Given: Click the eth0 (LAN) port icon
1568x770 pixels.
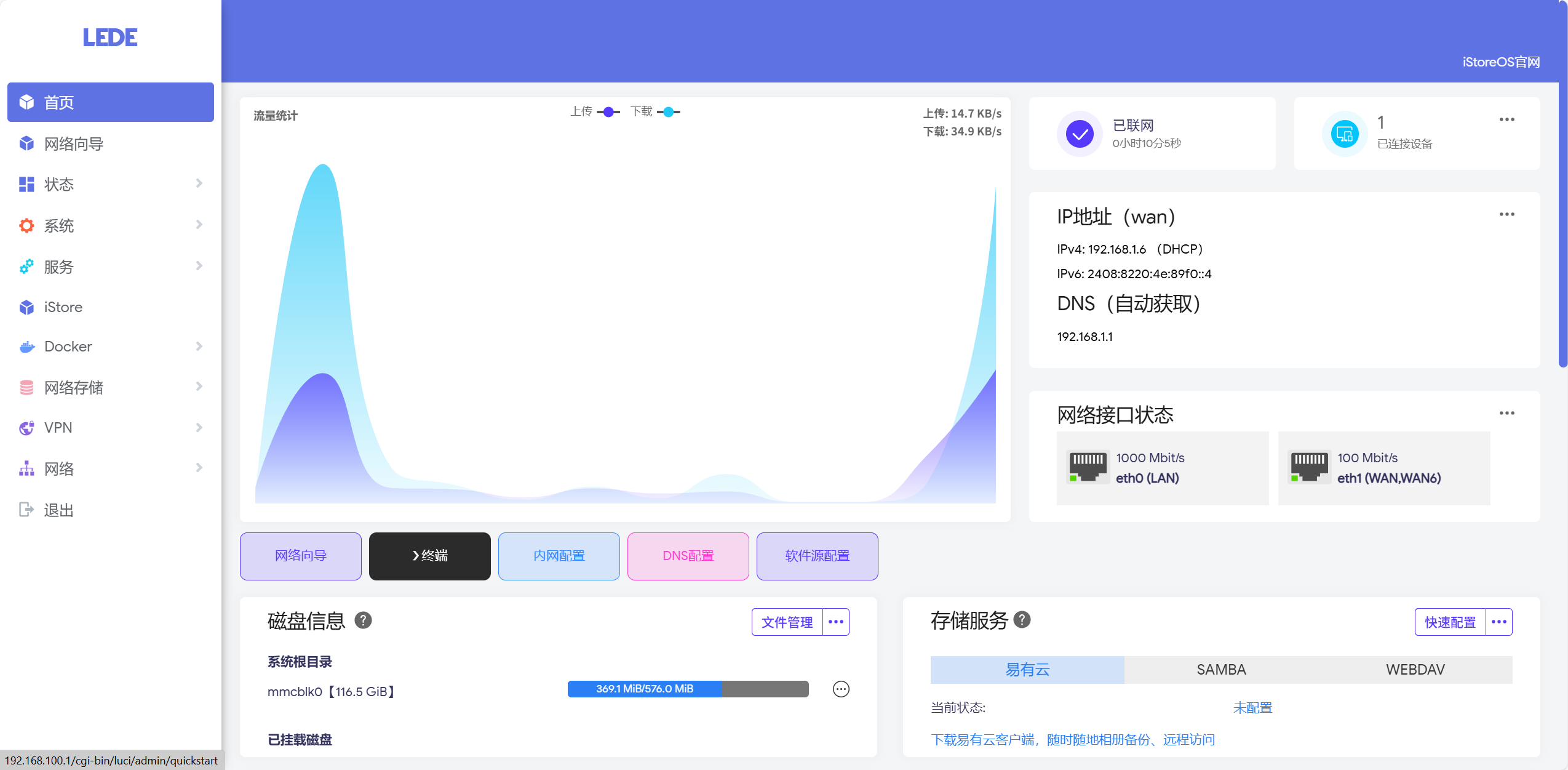Looking at the screenshot, I should click(x=1087, y=468).
